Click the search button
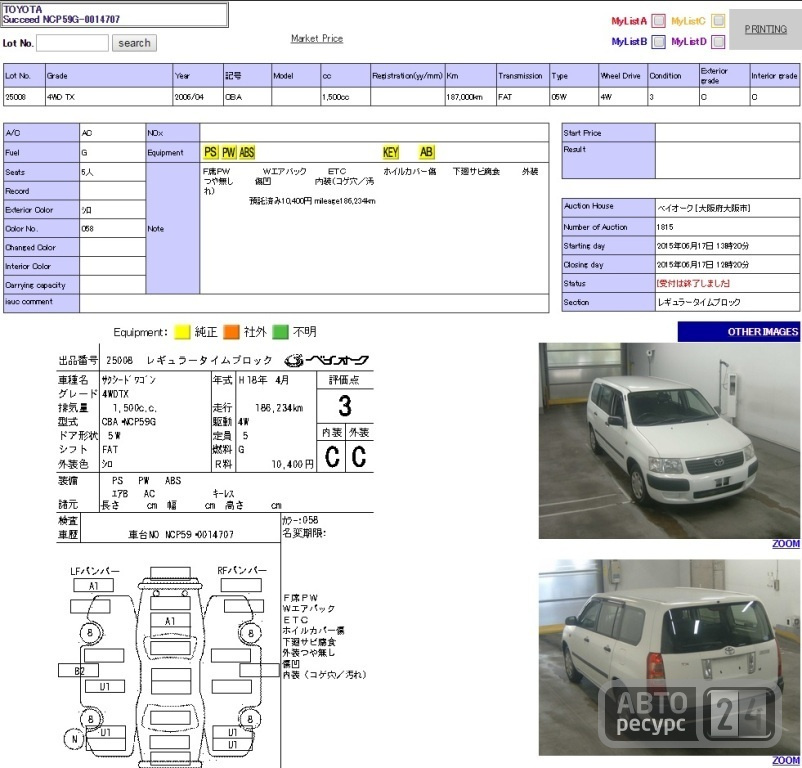The image size is (802, 768). 135,43
